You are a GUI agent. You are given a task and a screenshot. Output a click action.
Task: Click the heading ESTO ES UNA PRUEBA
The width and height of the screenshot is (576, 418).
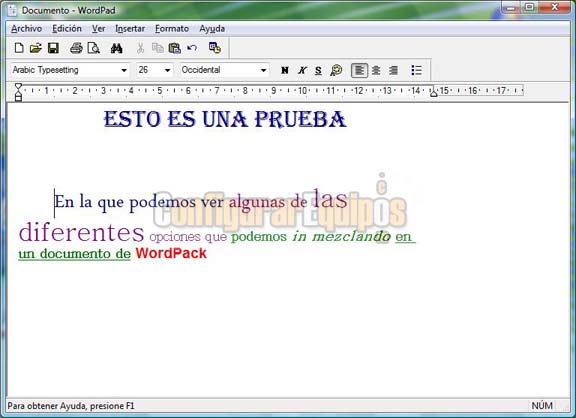[225, 119]
